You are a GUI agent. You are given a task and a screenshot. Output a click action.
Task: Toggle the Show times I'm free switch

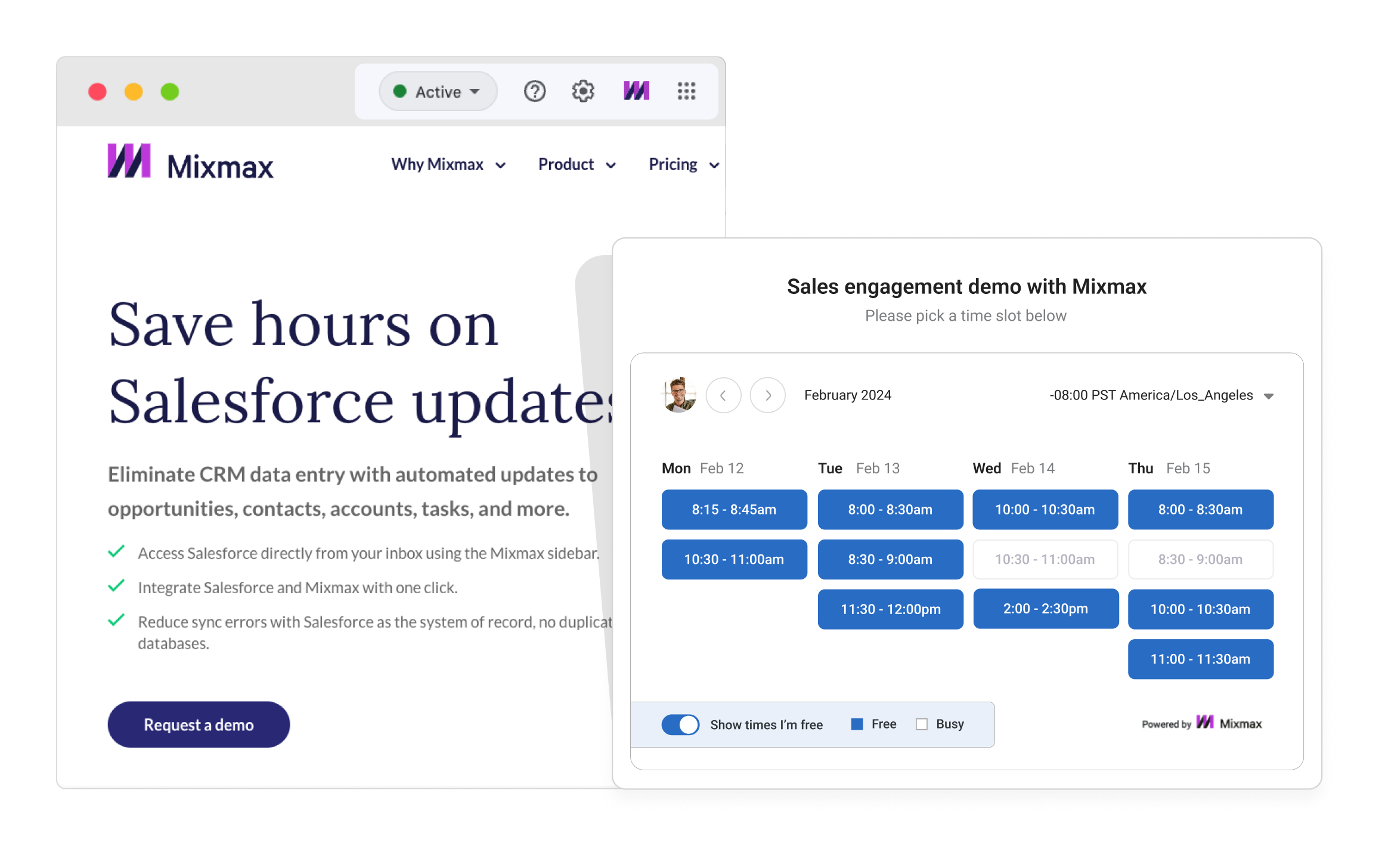pos(680,724)
